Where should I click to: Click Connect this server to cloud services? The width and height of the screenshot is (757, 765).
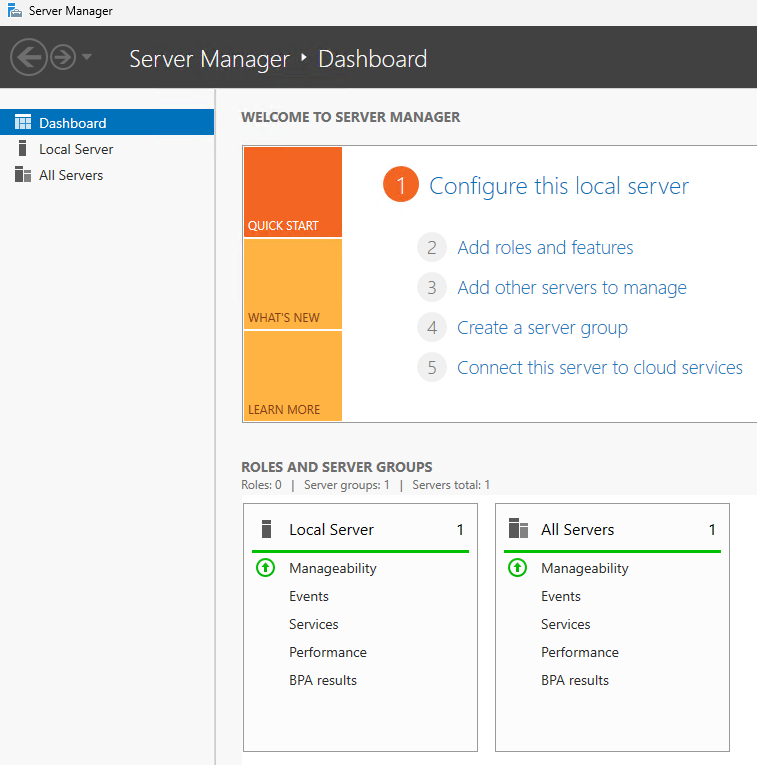point(600,368)
